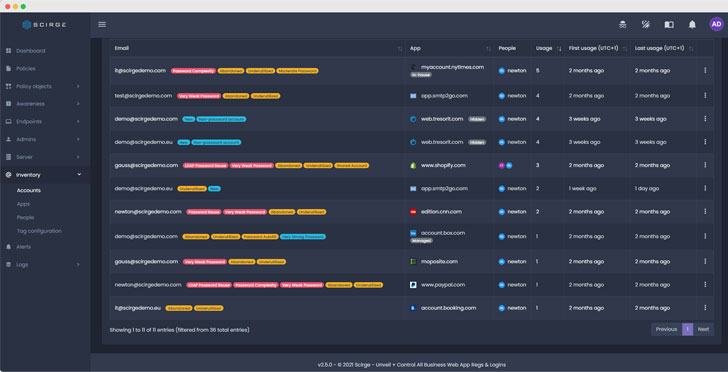Click email it@scirgedemo.eu
The height and width of the screenshot is (372, 728).
click(137, 308)
